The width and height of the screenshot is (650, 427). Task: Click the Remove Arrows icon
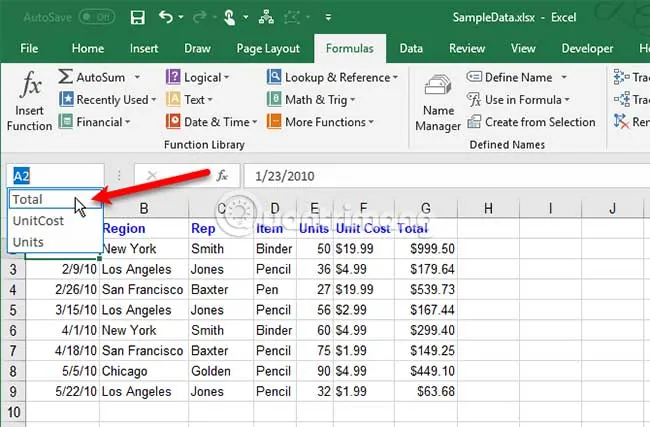coord(622,121)
